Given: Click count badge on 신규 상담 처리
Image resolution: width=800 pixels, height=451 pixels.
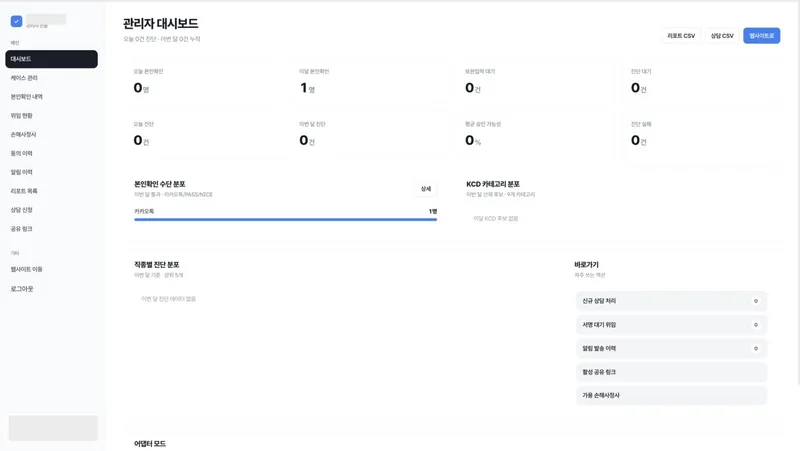Looking at the screenshot, I should pos(756,301).
